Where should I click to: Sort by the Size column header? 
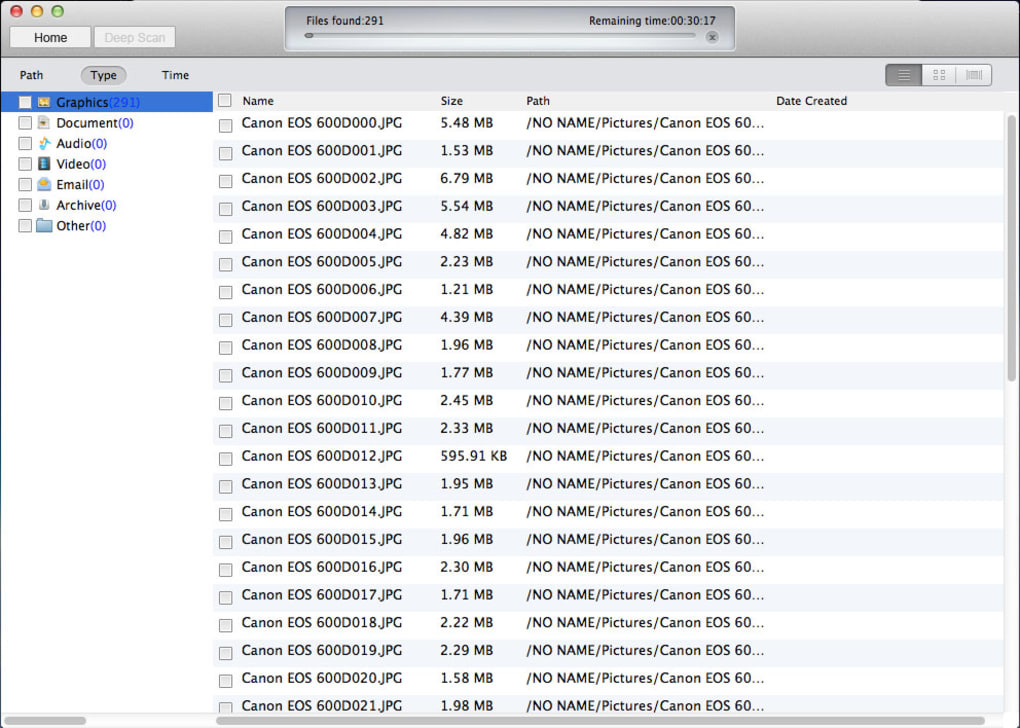tap(451, 101)
